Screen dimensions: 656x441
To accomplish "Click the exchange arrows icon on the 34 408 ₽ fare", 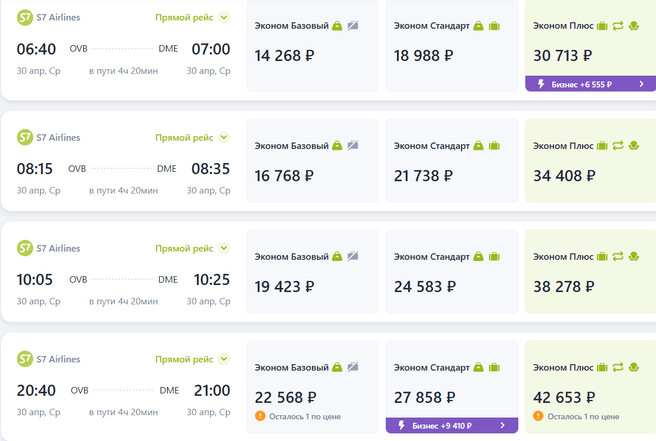I will (618, 146).
